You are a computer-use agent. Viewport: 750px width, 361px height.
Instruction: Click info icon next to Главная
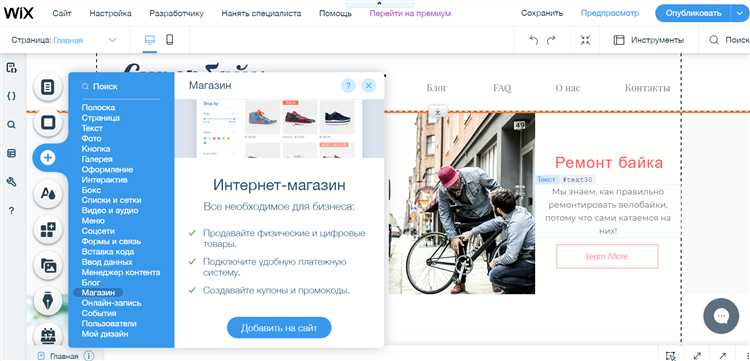pyautogui.click(x=89, y=356)
